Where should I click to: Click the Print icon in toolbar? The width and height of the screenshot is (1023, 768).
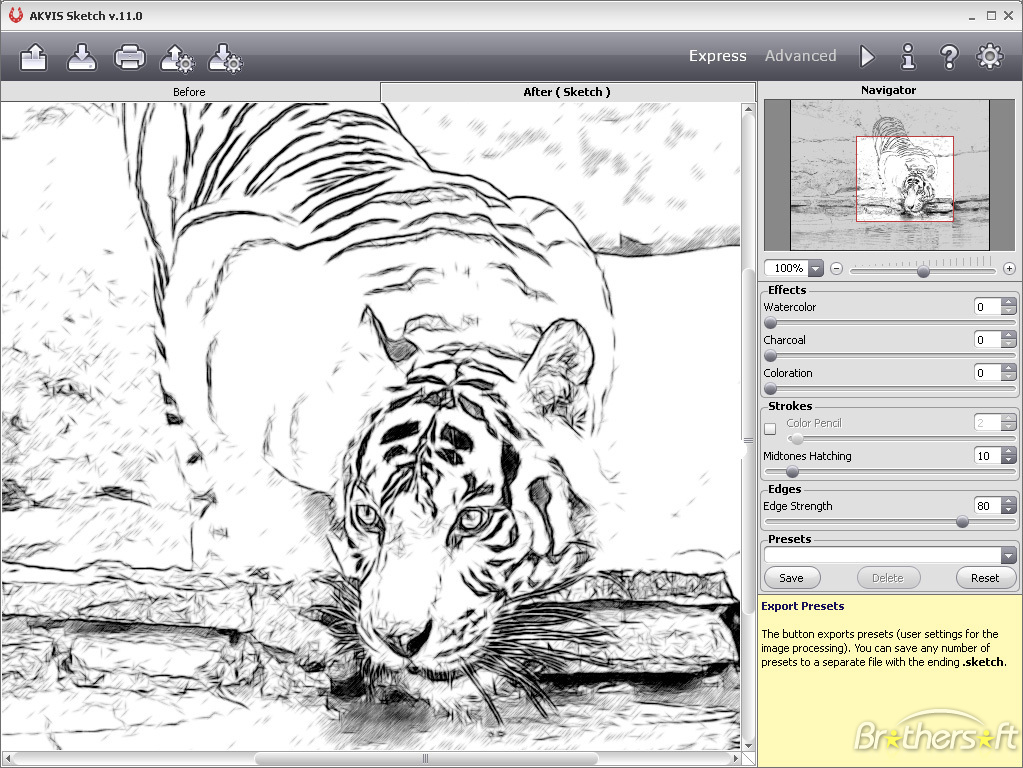point(130,57)
